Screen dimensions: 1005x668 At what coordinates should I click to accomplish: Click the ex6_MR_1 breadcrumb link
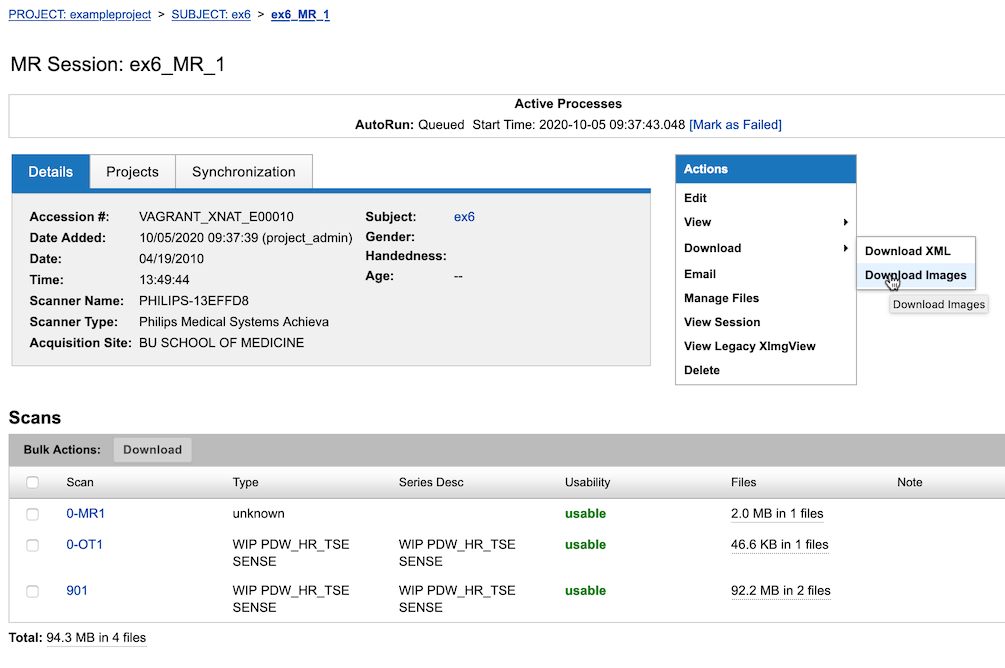(x=300, y=14)
